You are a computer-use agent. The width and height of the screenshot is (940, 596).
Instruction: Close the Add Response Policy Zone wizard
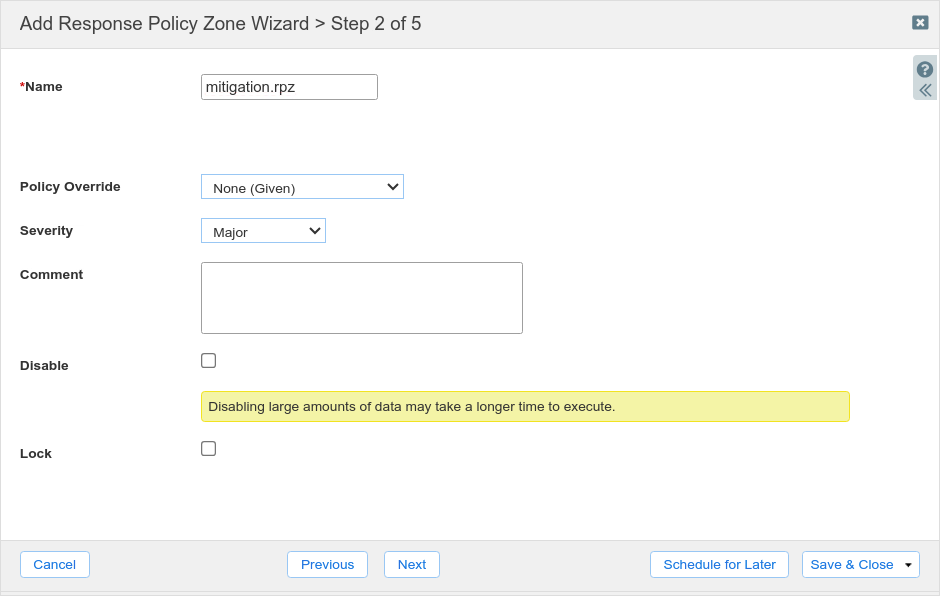(920, 23)
